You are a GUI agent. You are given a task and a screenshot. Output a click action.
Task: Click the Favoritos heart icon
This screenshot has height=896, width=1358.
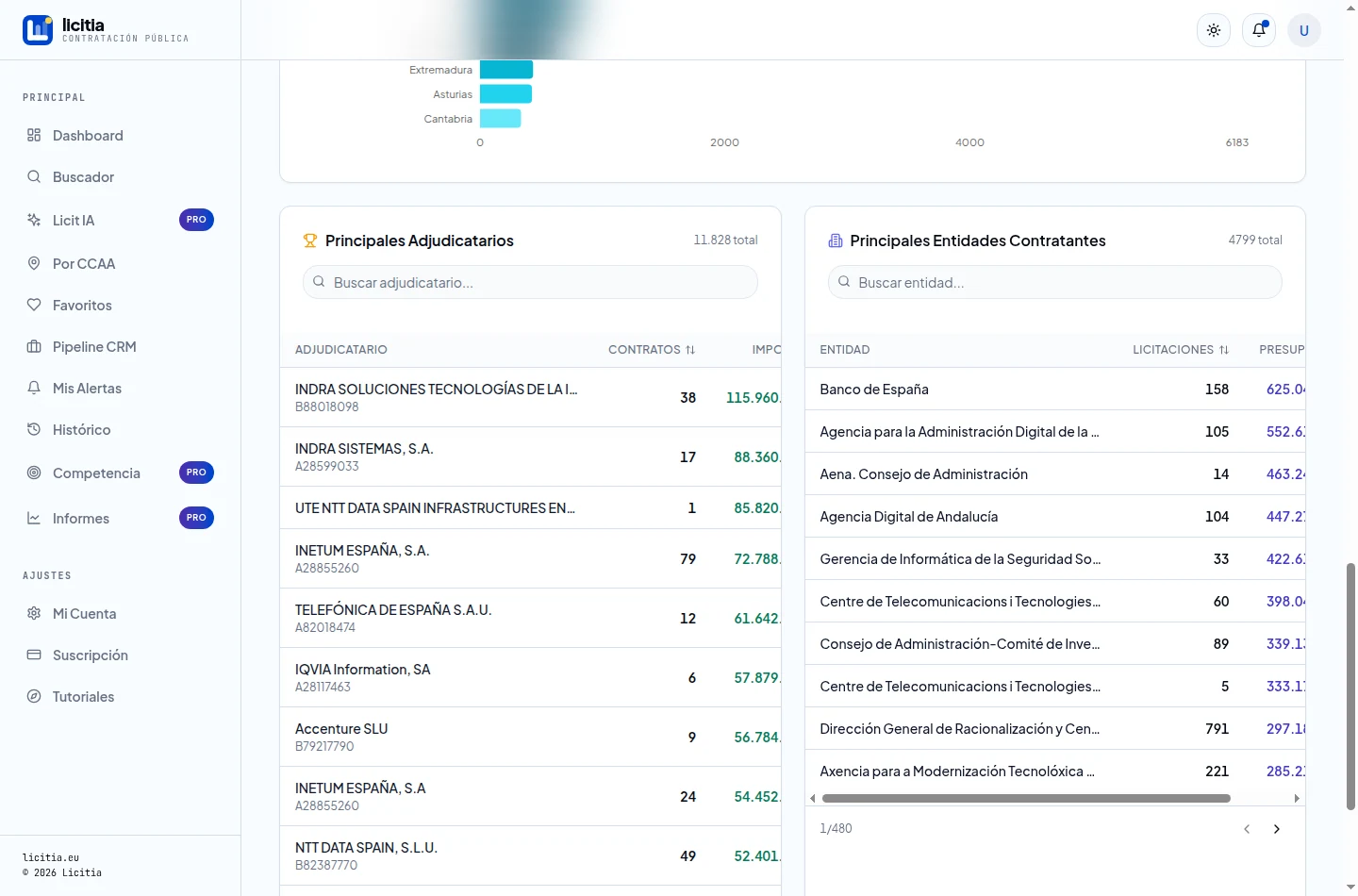click(34, 305)
